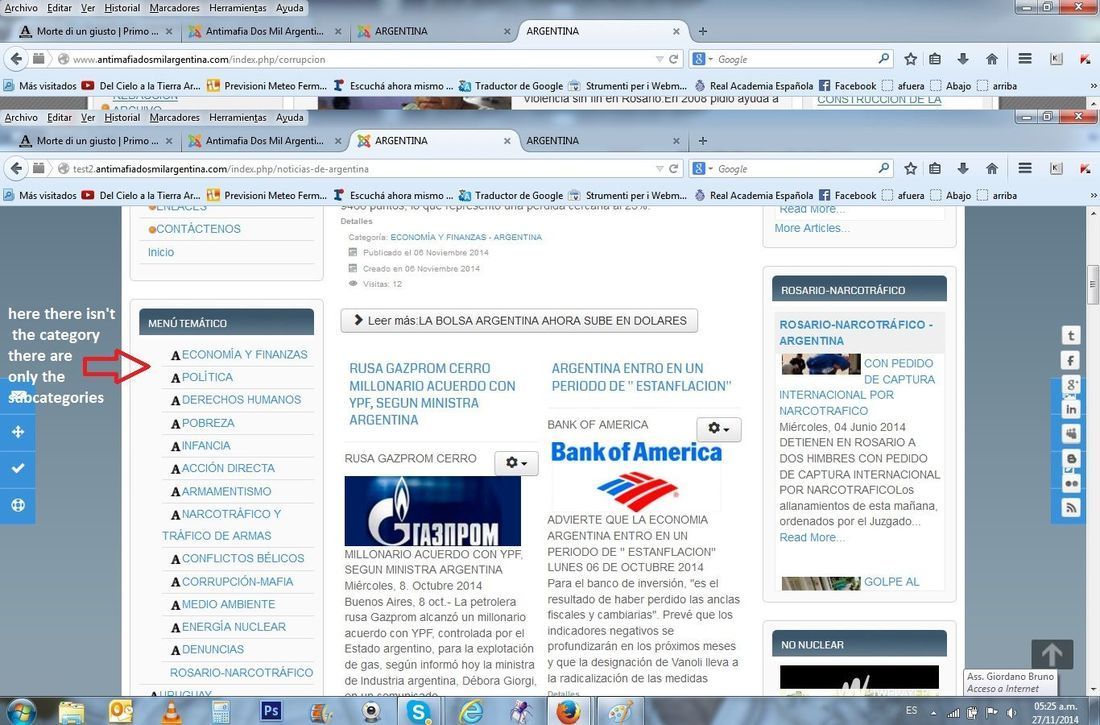Open Photoshop from the taskbar
The height and width of the screenshot is (725, 1100).
[x=271, y=711]
